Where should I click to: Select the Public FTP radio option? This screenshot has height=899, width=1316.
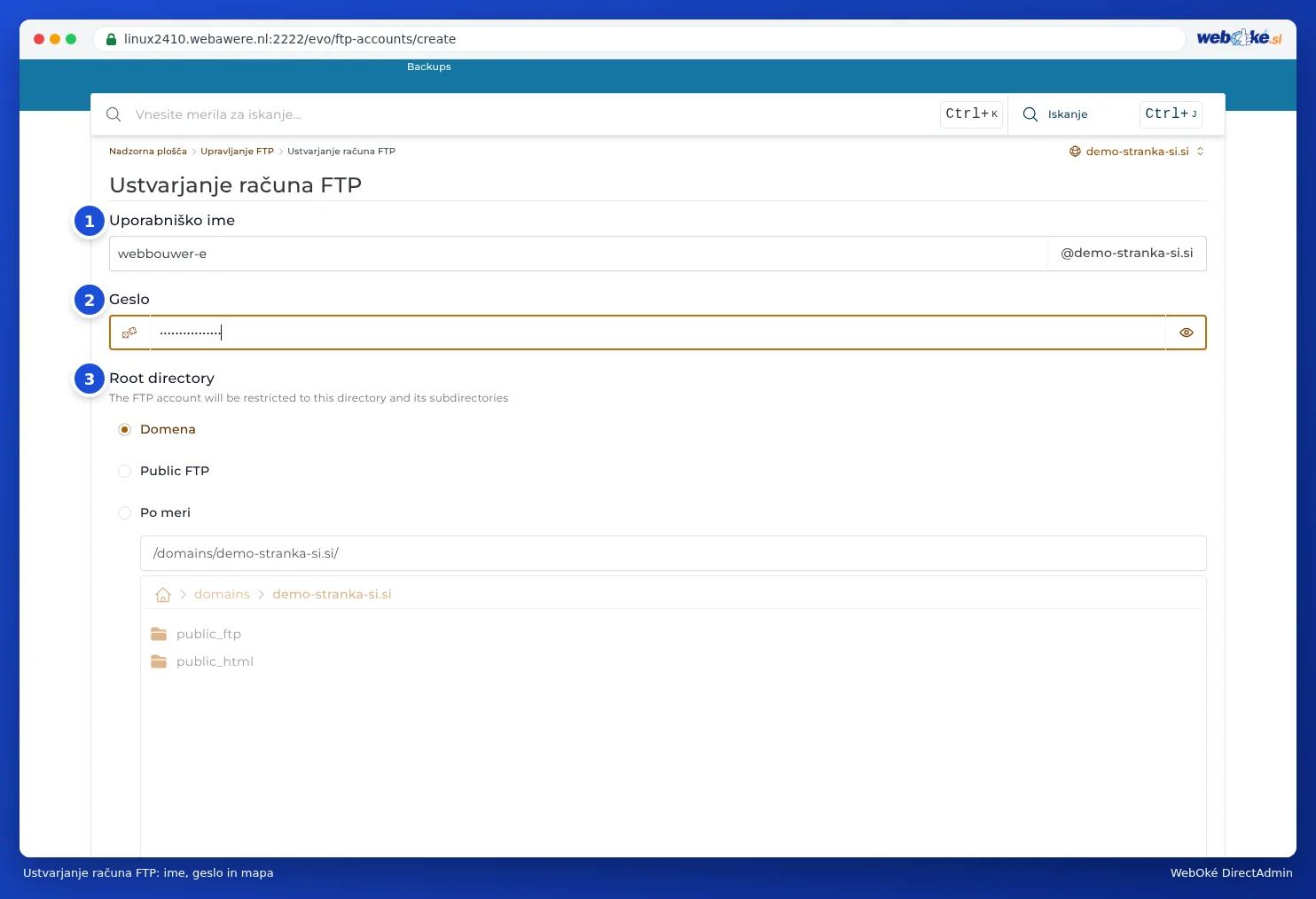click(x=124, y=471)
